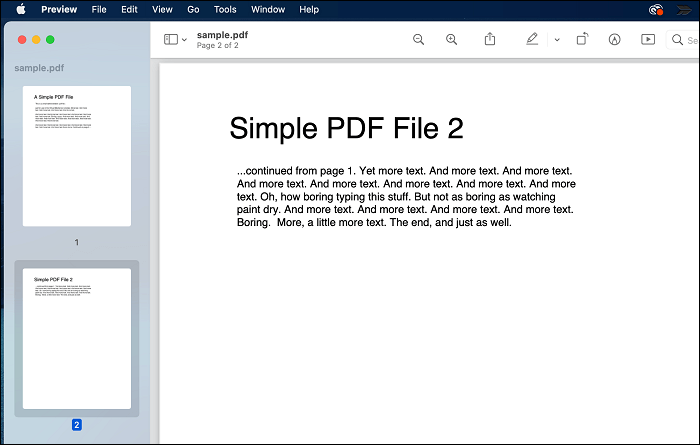Rotate the page using the Rotate icon
700x445 pixels.
(x=582, y=39)
